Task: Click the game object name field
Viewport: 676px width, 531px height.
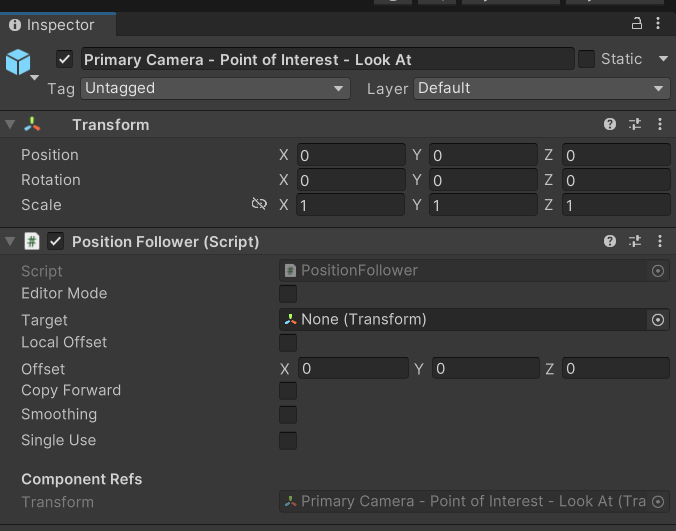Action: click(326, 59)
